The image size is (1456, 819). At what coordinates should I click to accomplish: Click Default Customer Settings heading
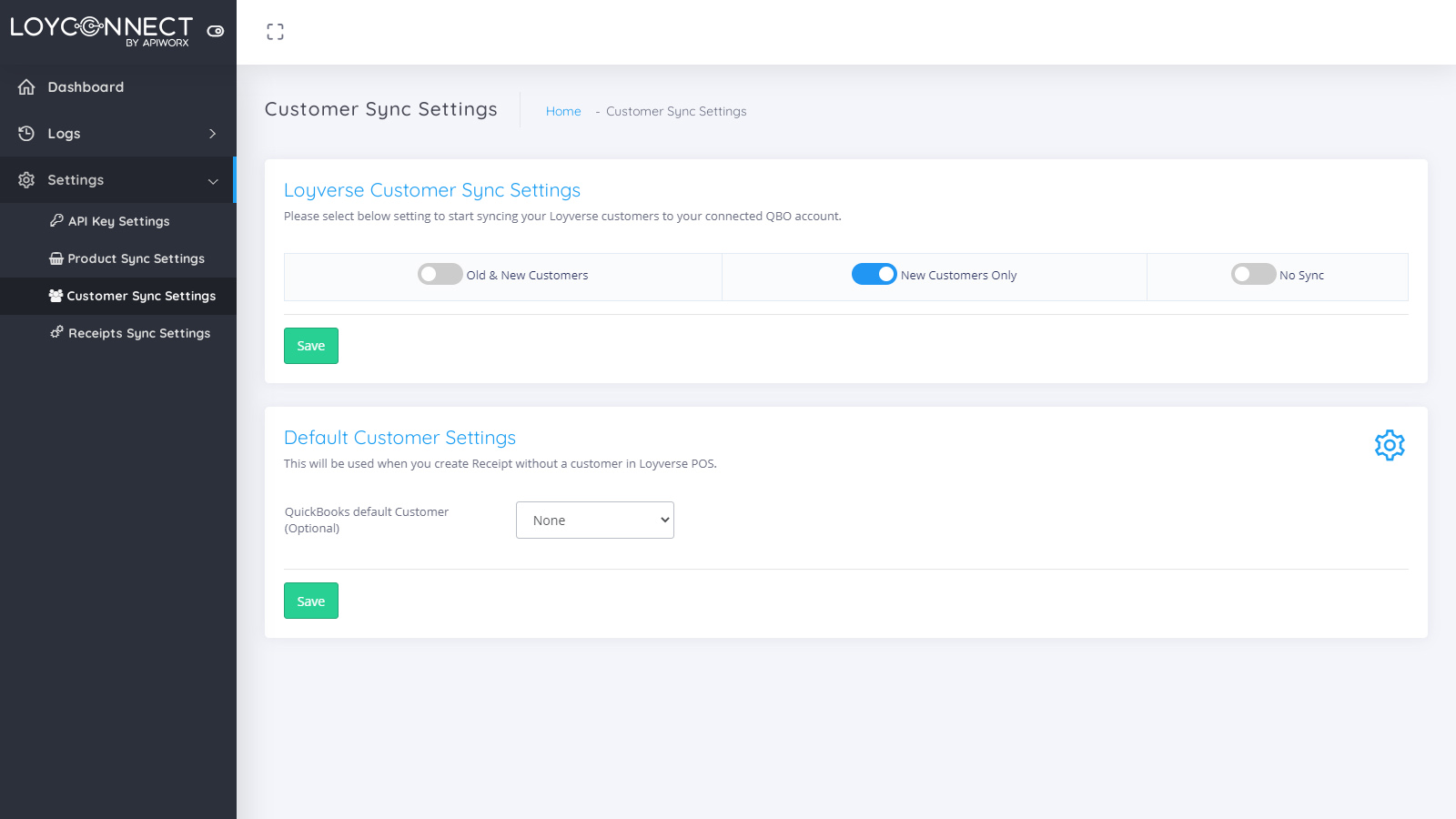point(399,438)
